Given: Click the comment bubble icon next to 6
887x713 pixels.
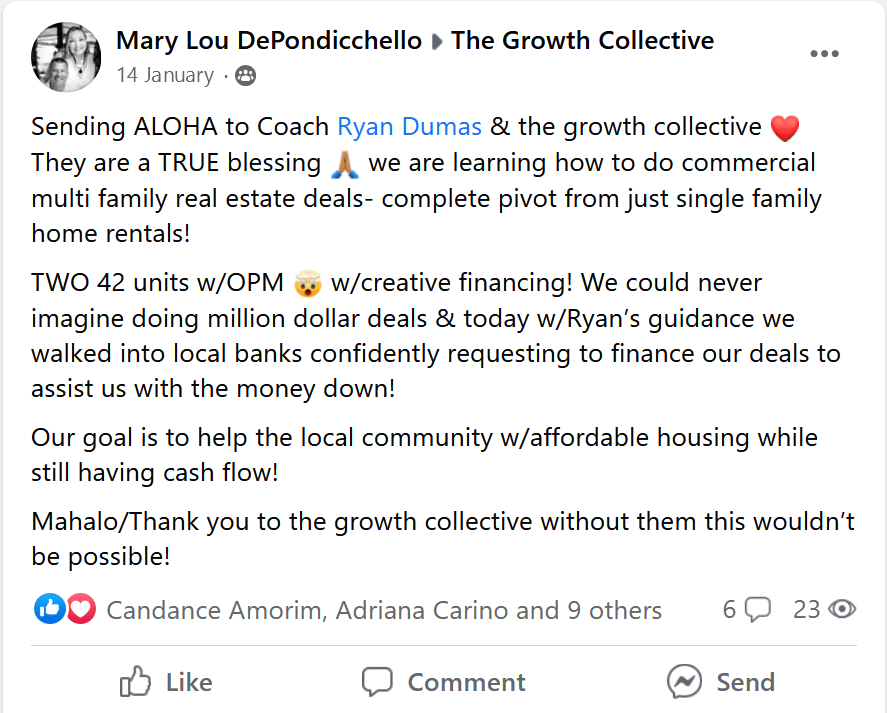Looking at the screenshot, I should (757, 610).
